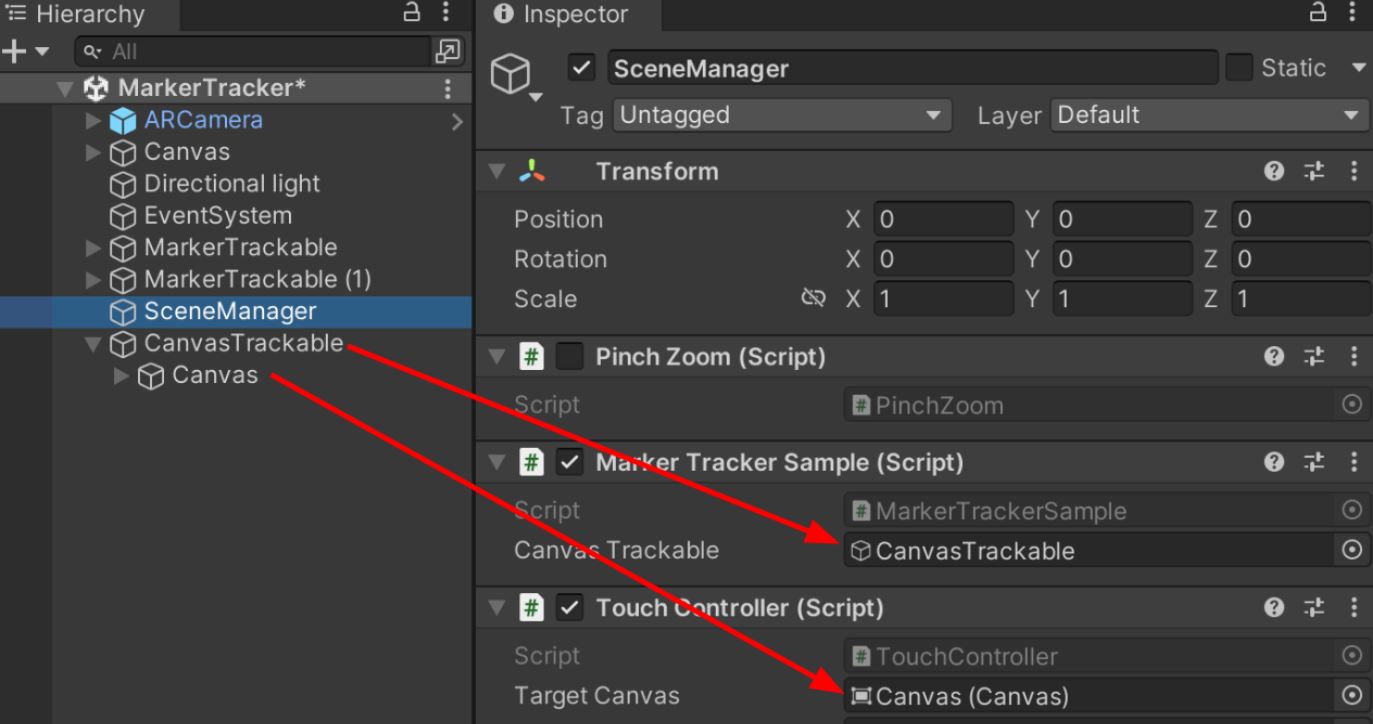Collapse the CanvasTrackable object
This screenshot has width=1373, height=724.
click(x=93, y=345)
